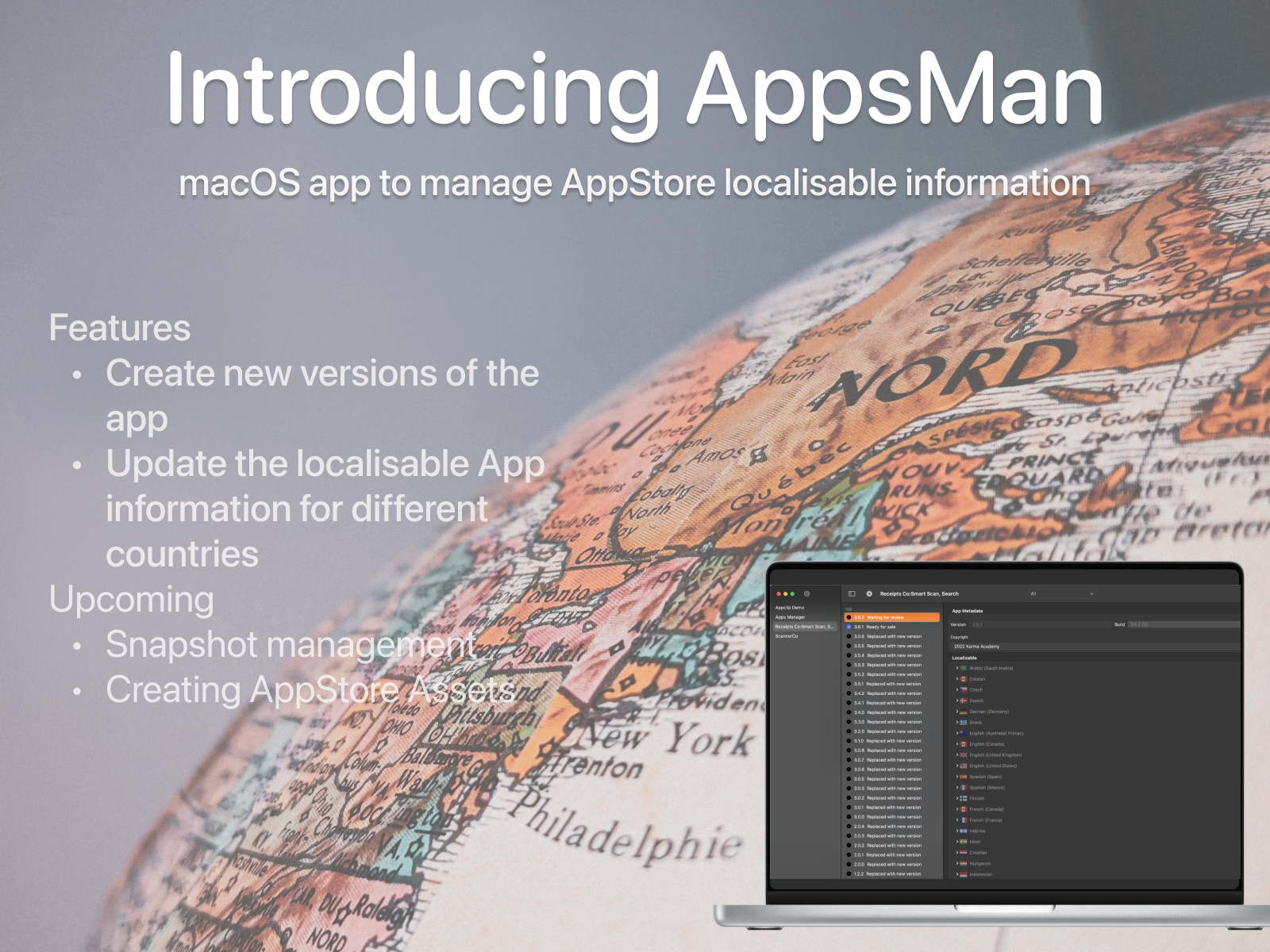Click the plus icon to add a version
This screenshot has width=1270, height=952.
pos(869,593)
